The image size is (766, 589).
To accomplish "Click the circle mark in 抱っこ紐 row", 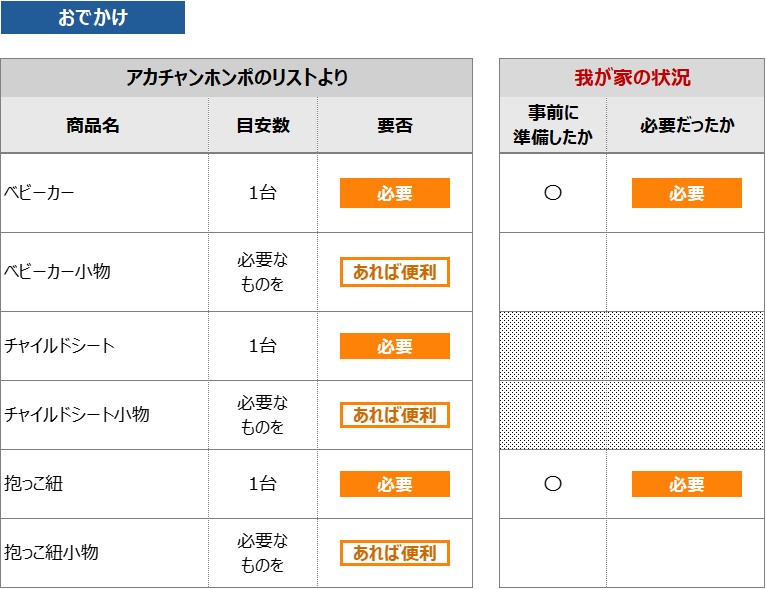I will [x=553, y=484].
